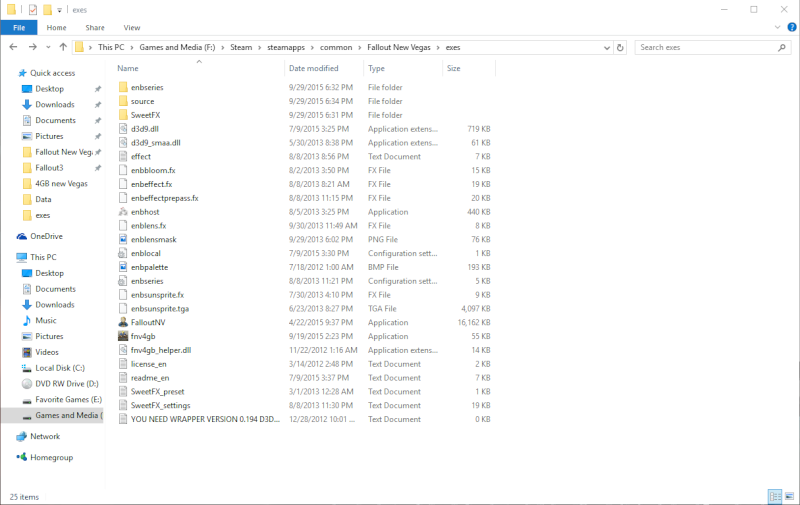Open the View ribbon tab
Screen dimensions: 800x505
pos(132,28)
